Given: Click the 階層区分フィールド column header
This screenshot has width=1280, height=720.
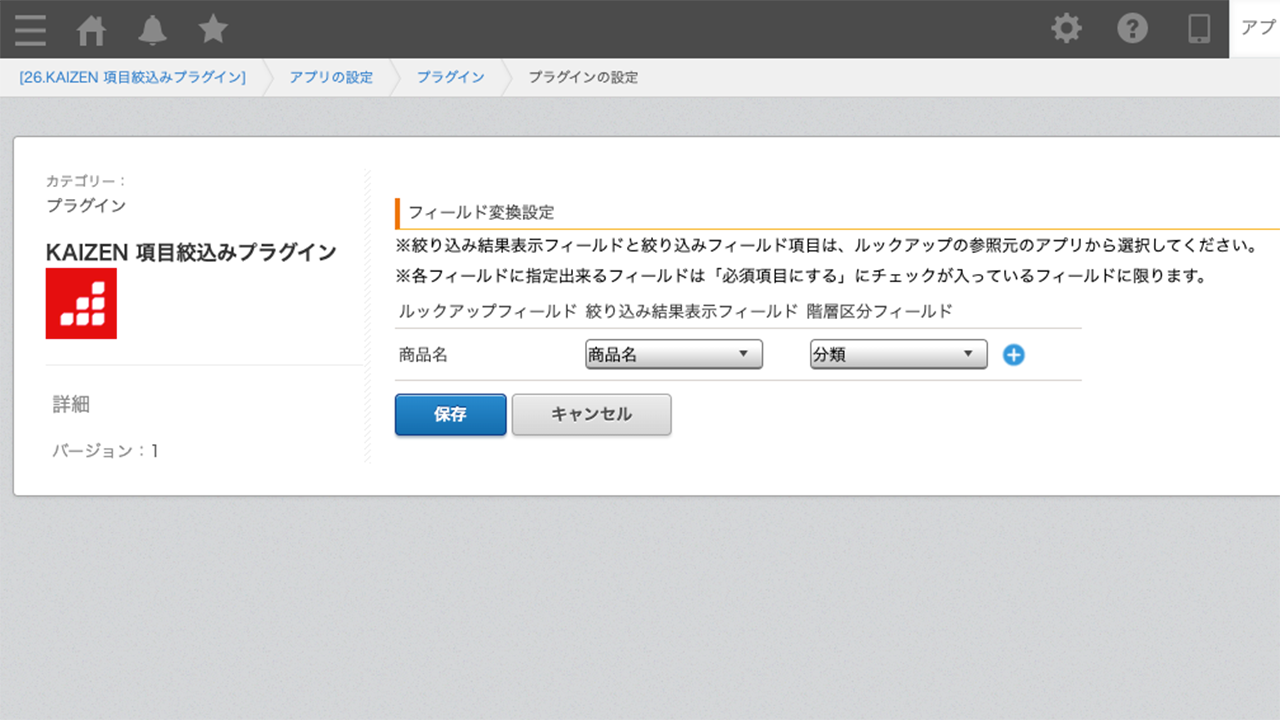Looking at the screenshot, I should click(x=880, y=311).
